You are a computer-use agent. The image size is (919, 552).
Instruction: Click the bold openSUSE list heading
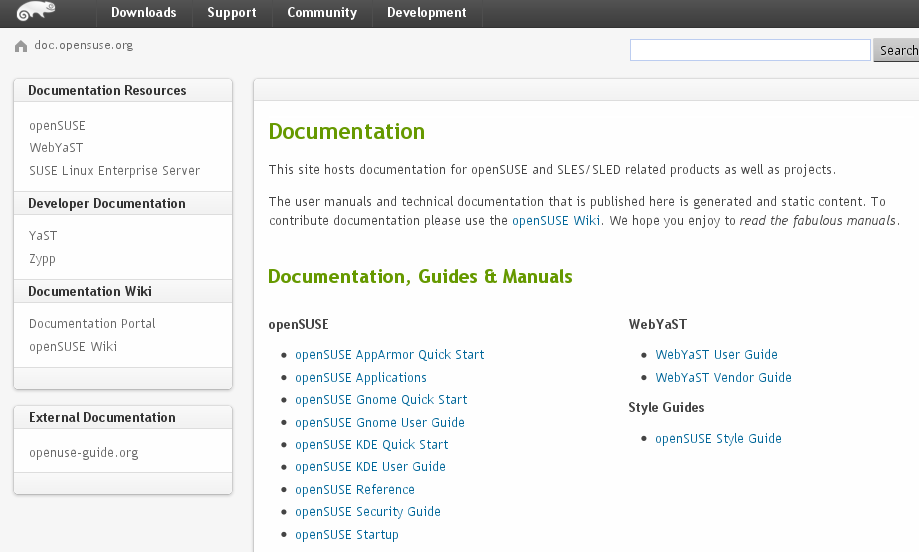pos(298,325)
